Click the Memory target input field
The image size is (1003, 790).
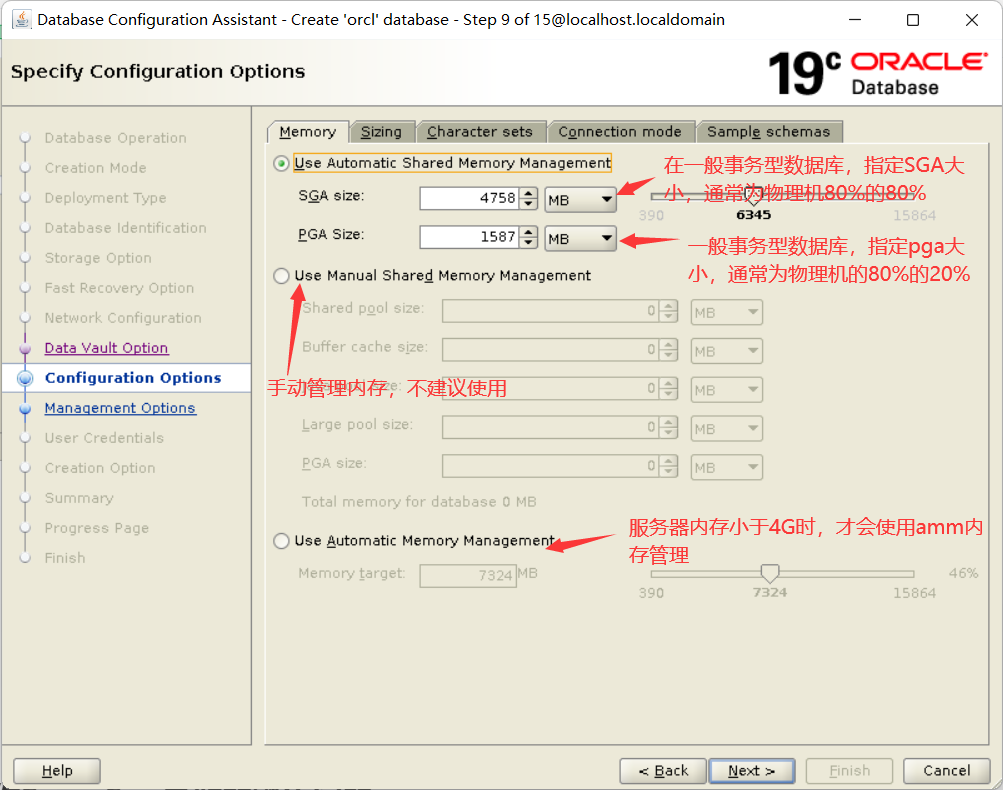[x=468, y=575]
